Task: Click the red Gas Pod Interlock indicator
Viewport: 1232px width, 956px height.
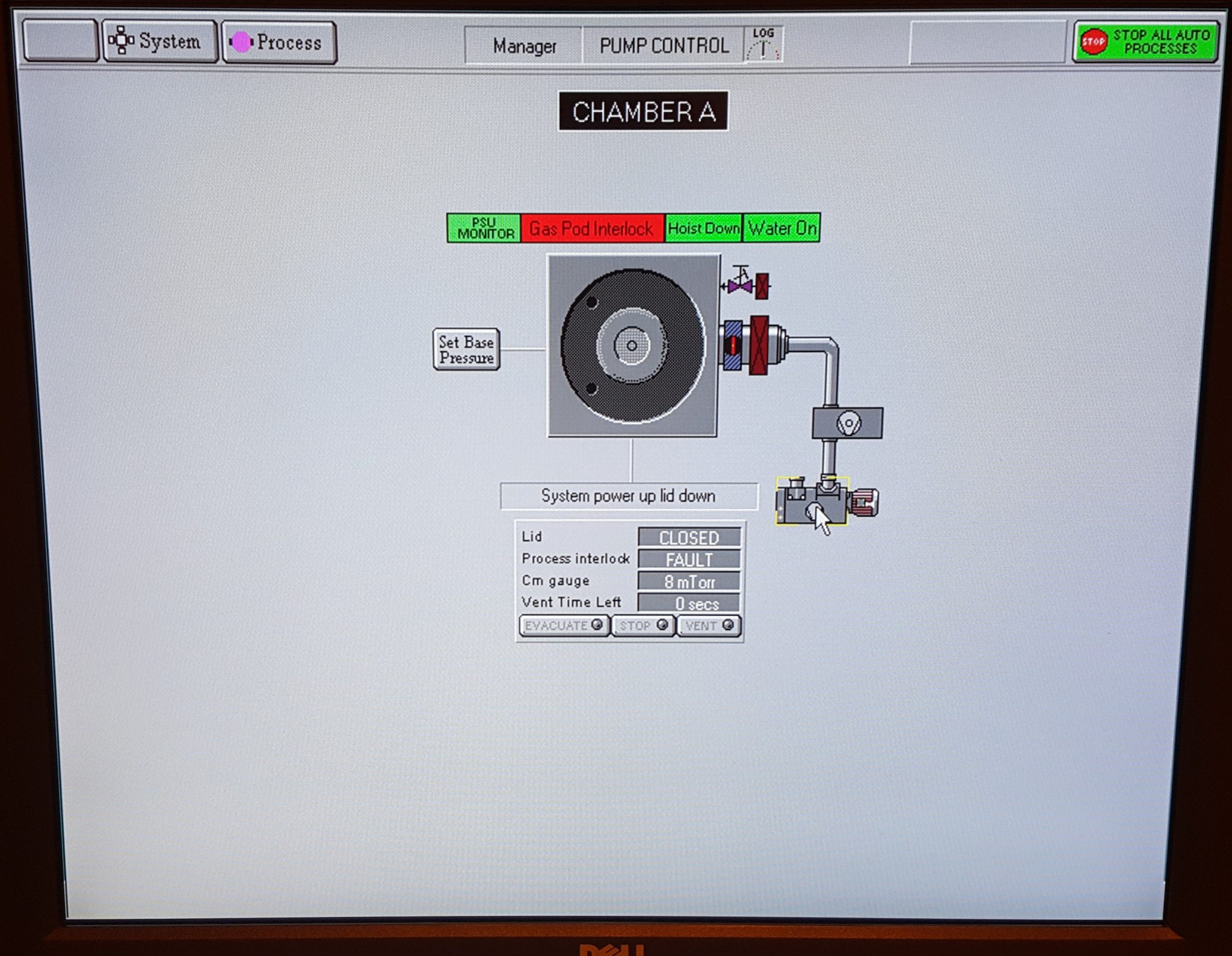Action: point(592,229)
